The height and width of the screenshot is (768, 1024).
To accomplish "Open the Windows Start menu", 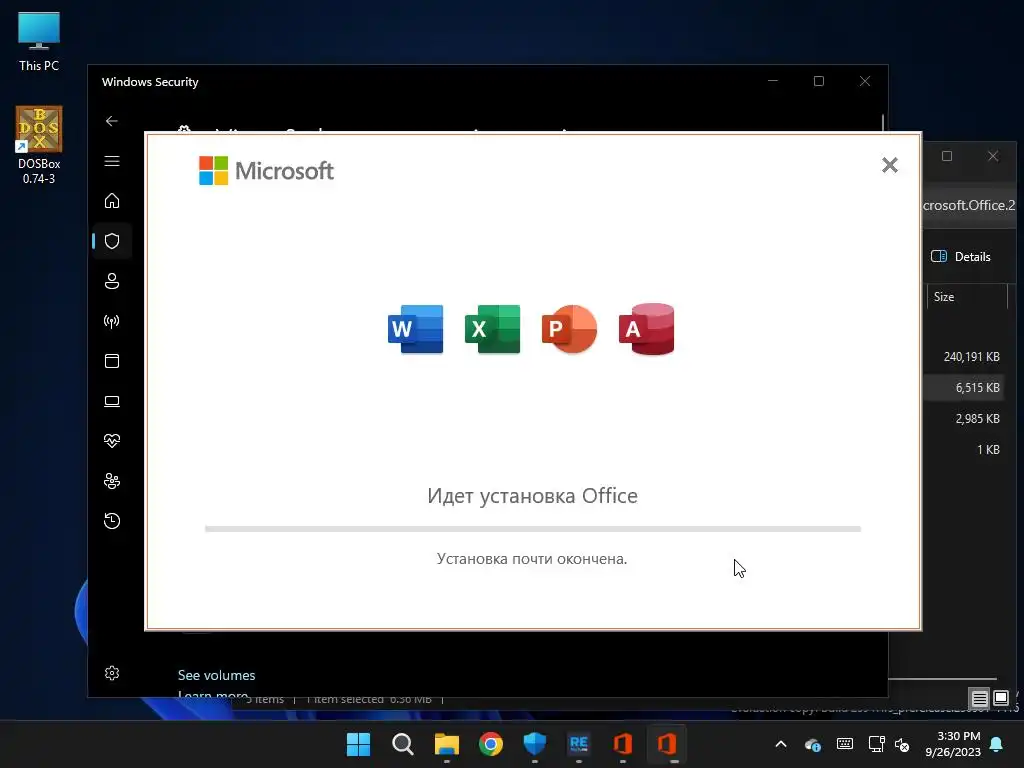I will (x=358, y=744).
